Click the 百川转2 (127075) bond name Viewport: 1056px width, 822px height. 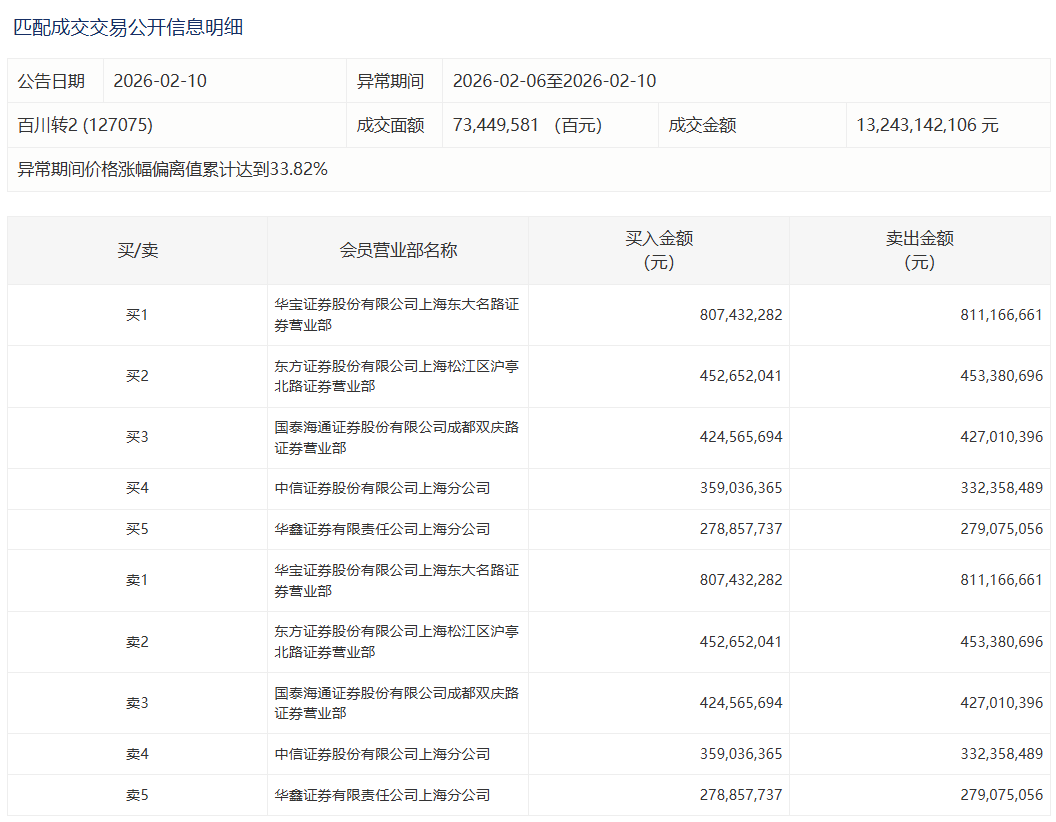85,125
